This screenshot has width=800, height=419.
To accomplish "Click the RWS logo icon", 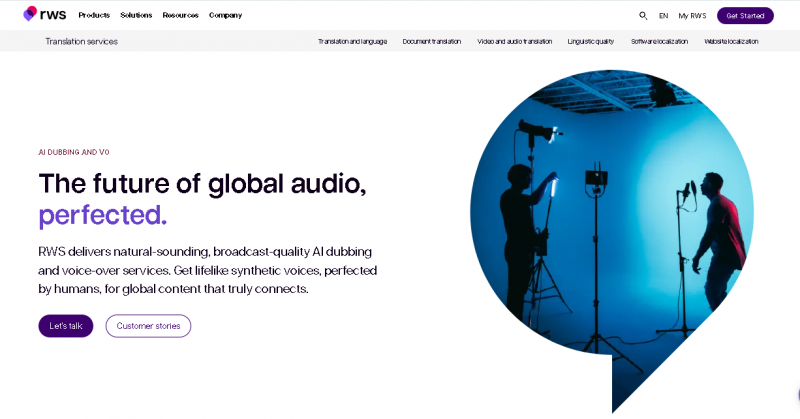I will pyautogui.click(x=30, y=15).
